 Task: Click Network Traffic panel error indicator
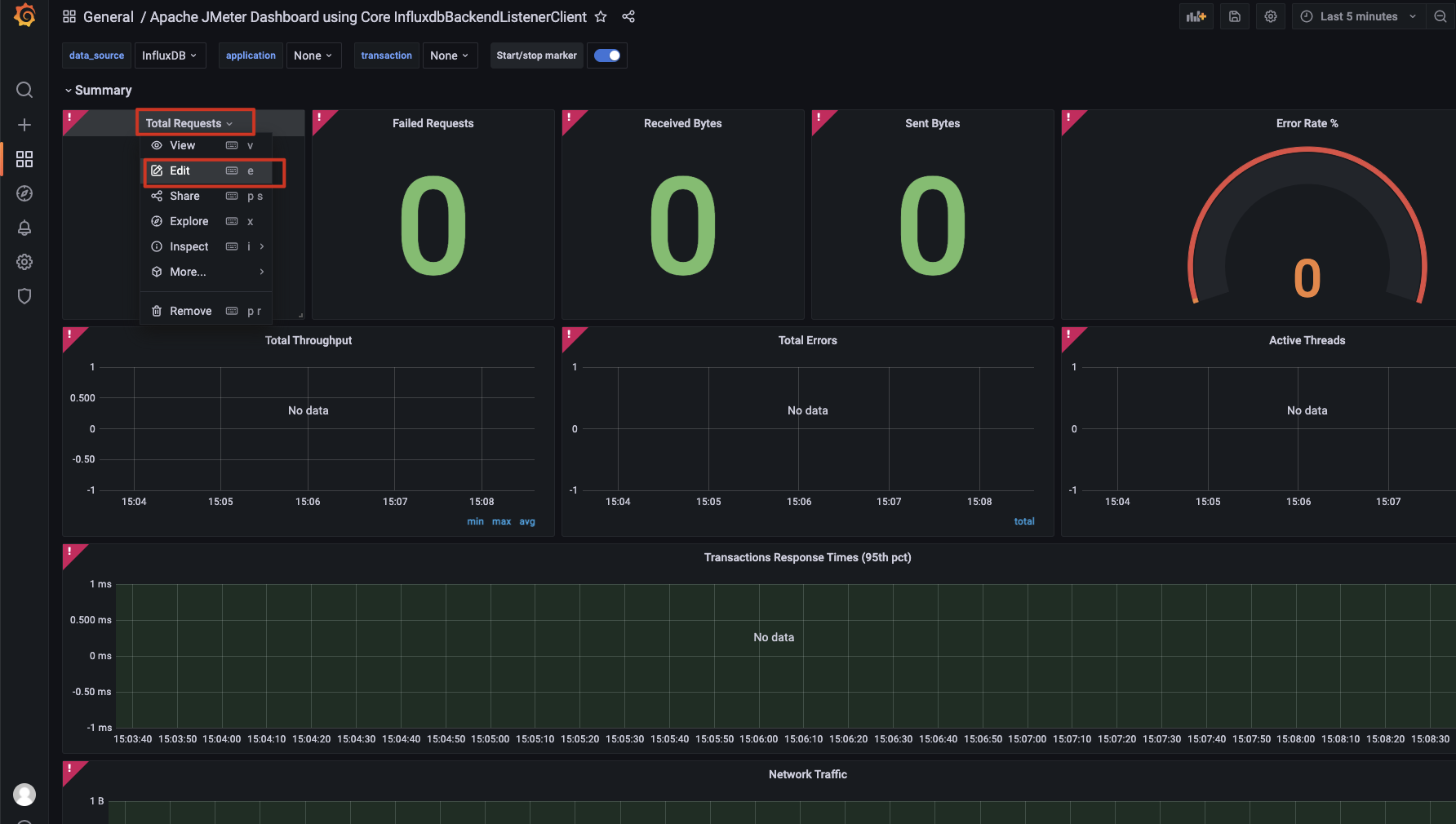coord(70,769)
